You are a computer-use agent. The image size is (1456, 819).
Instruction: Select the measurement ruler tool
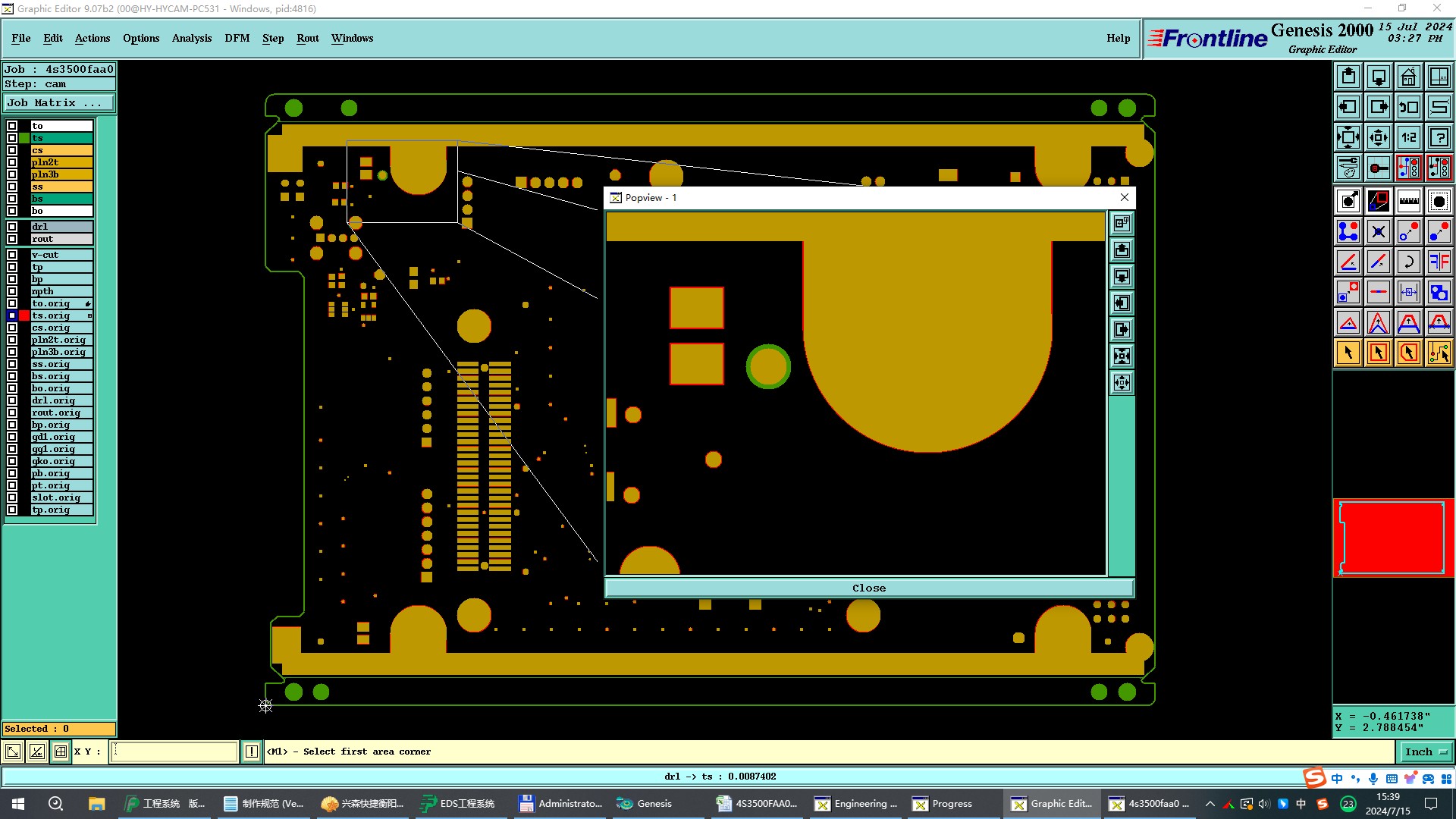[x=1408, y=201]
